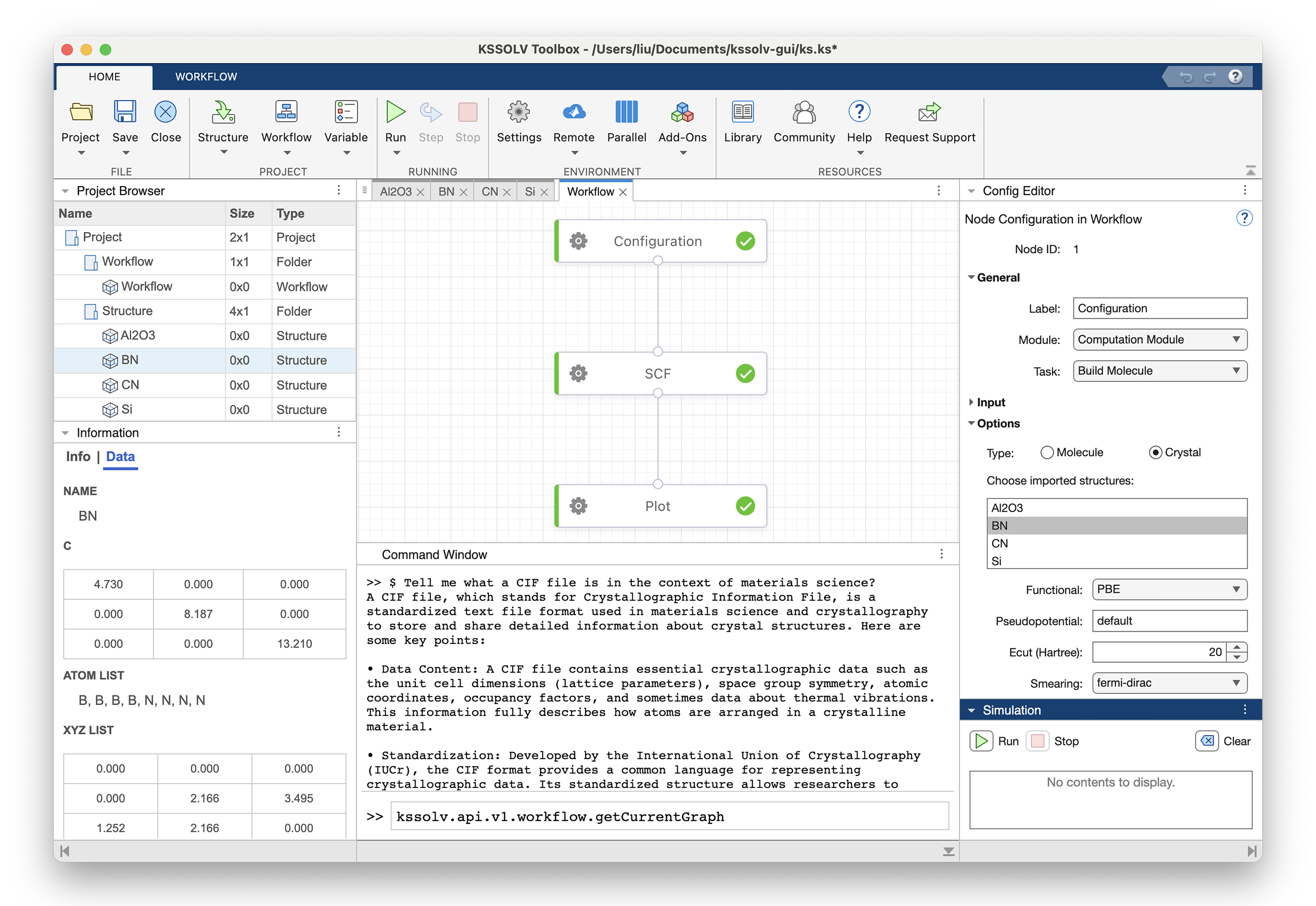Switch to the Info view in the Information panel
This screenshot has height=906, width=1316.
tap(78, 456)
